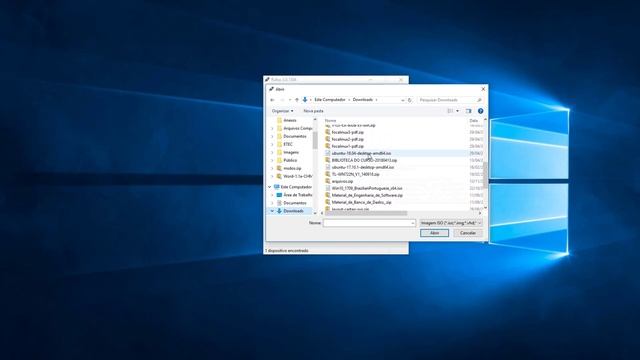
Task: Select modos.zip in the navigation tree
Action: [x=292, y=168]
